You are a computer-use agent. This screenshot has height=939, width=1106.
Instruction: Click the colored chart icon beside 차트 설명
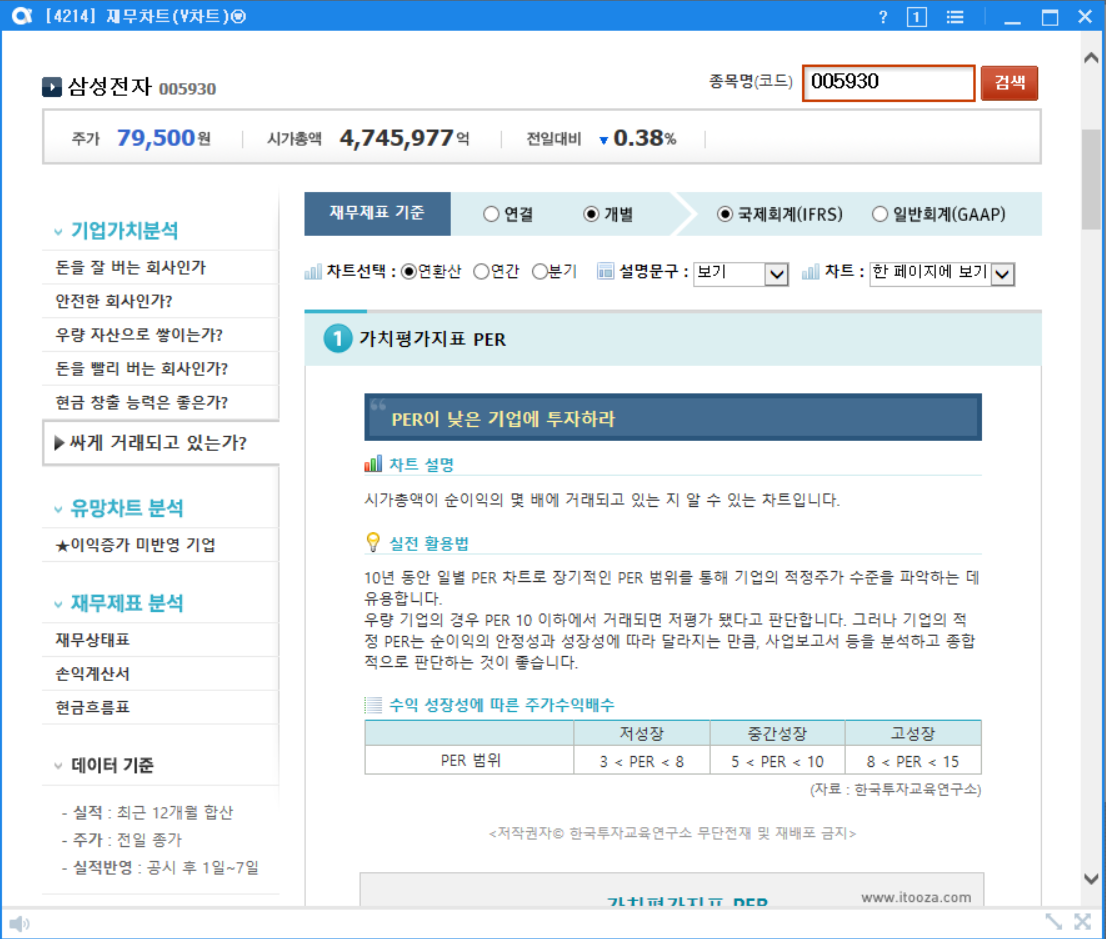pyautogui.click(x=373, y=464)
